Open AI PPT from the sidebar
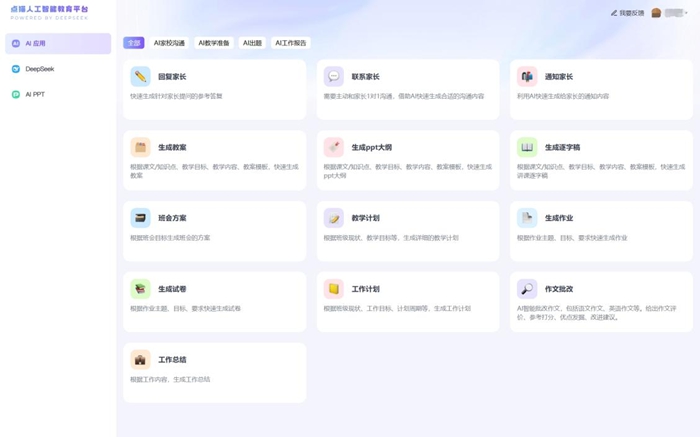Viewport: 700px width, 437px height. (35, 95)
